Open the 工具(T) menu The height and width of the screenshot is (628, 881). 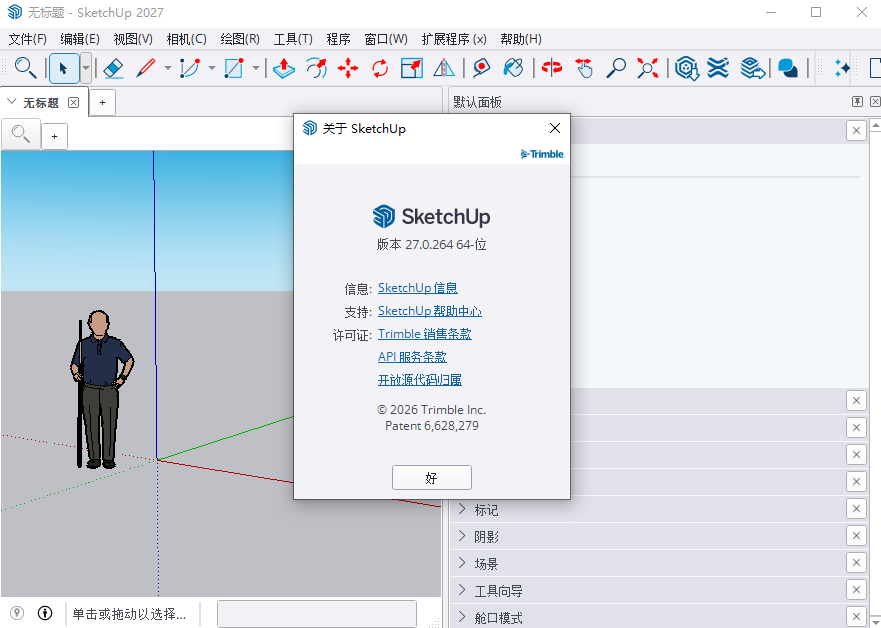click(293, 39)
